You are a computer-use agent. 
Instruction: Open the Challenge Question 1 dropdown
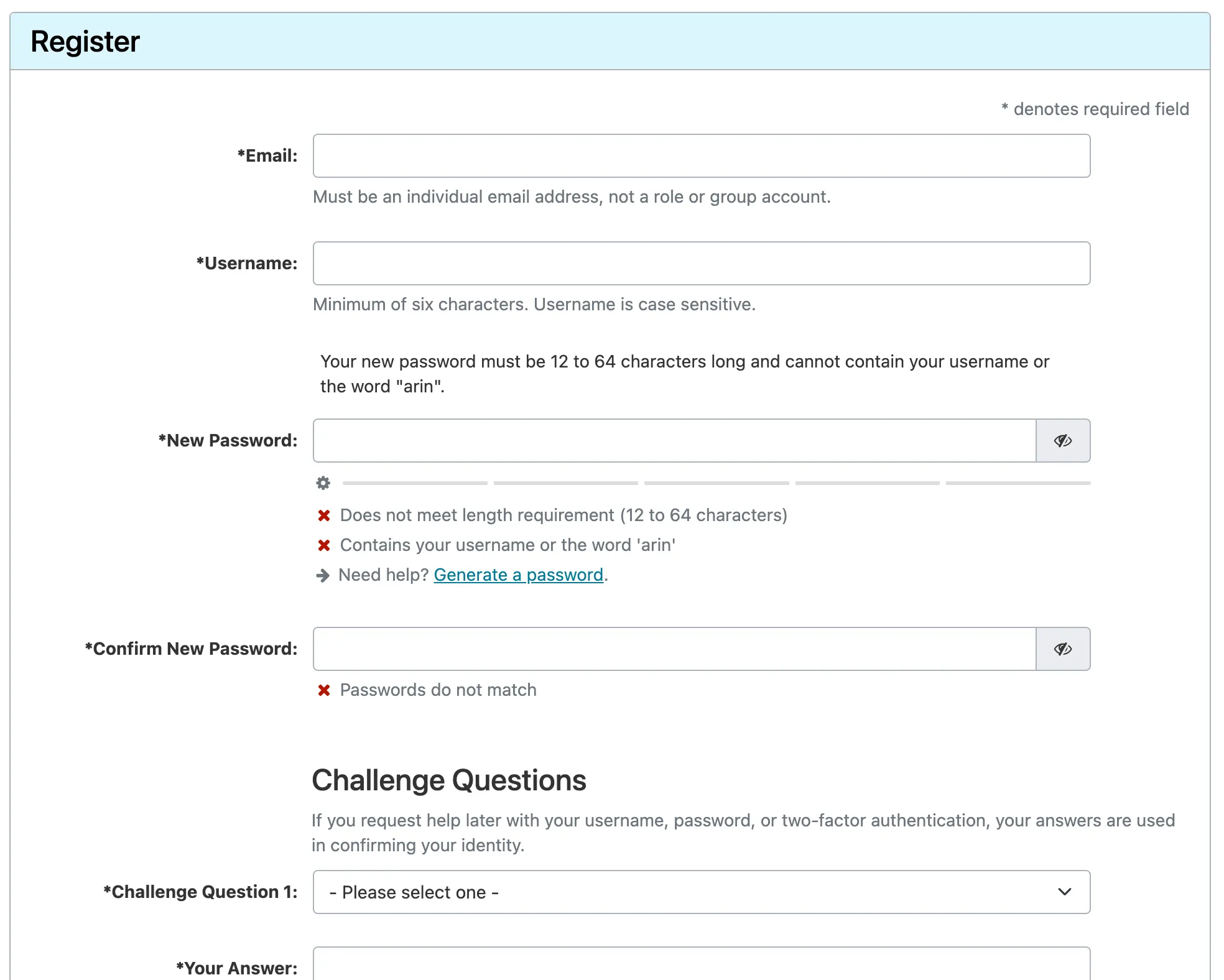[702, 892]
